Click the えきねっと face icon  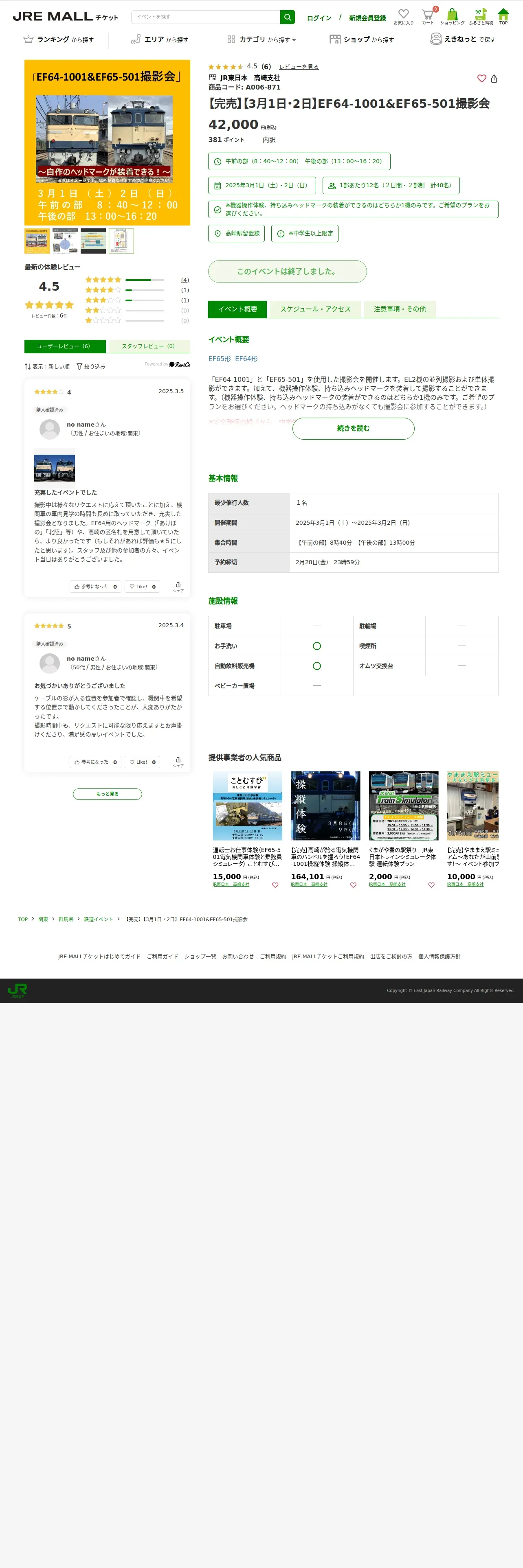tap(436, 39)
